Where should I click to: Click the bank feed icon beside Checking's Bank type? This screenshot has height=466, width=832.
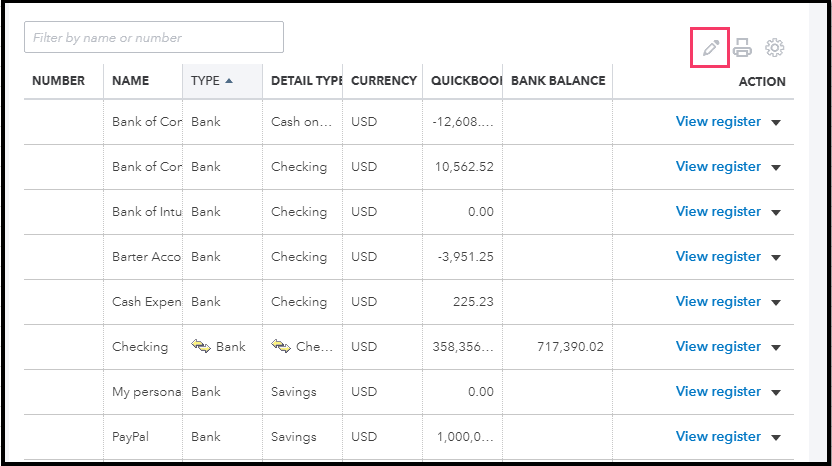[x=201, y=347]
